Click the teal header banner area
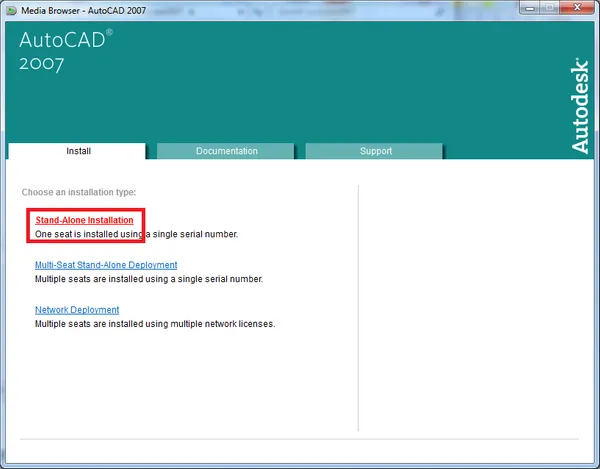This screenshot has height=469, width=600. point(300,80)
